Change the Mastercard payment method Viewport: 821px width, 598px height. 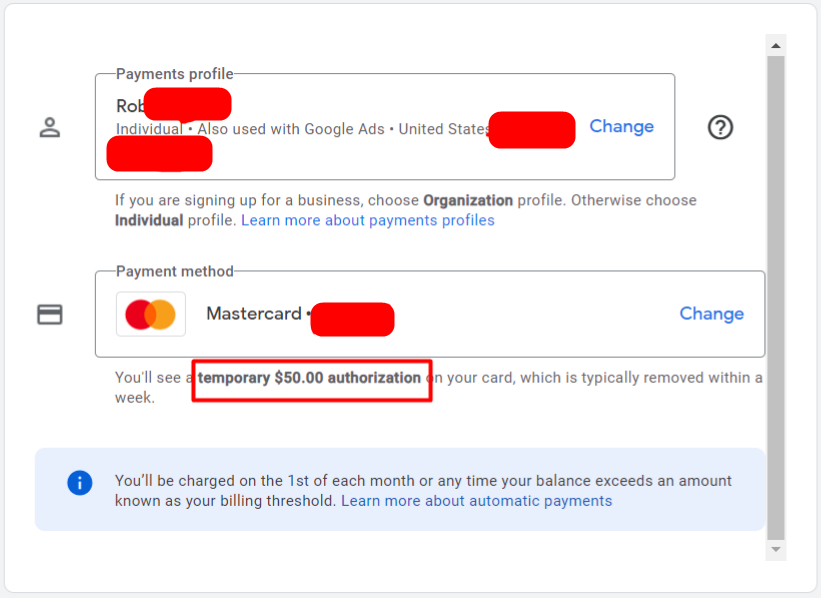[712, 314]
